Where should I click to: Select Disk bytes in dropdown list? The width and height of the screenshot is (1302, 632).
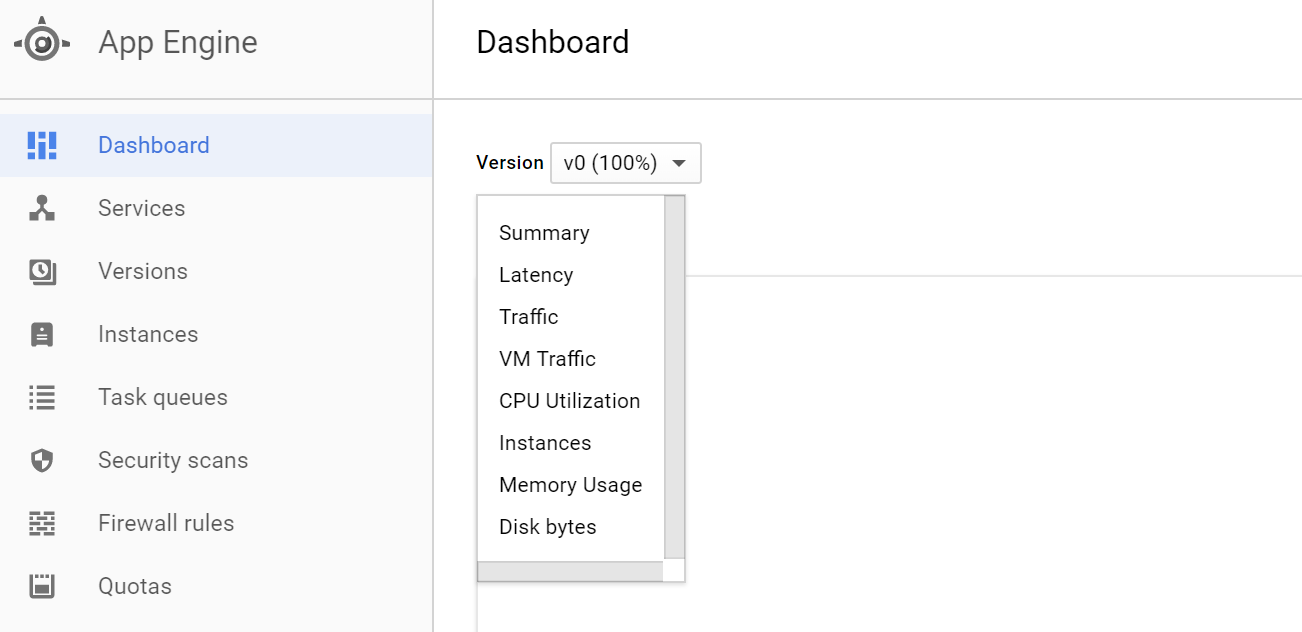point(547,527)
